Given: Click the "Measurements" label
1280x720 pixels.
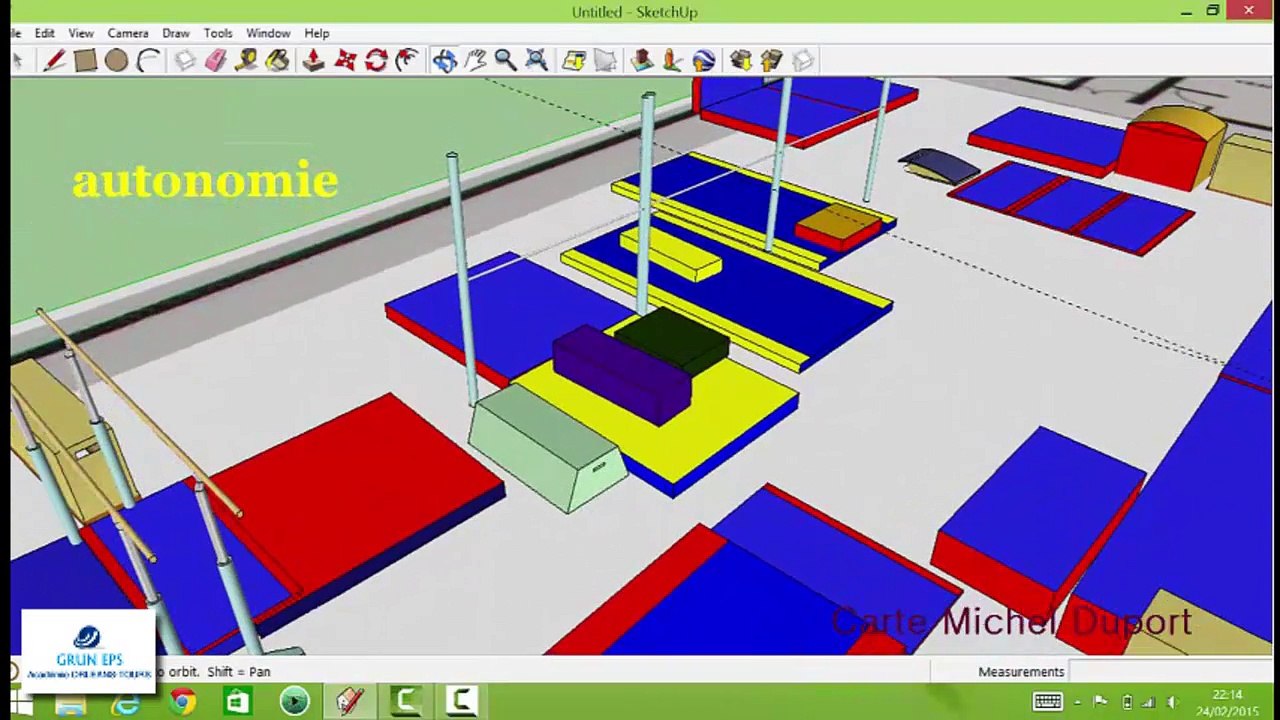Looking at the screenshot, I should (1021, 672).
